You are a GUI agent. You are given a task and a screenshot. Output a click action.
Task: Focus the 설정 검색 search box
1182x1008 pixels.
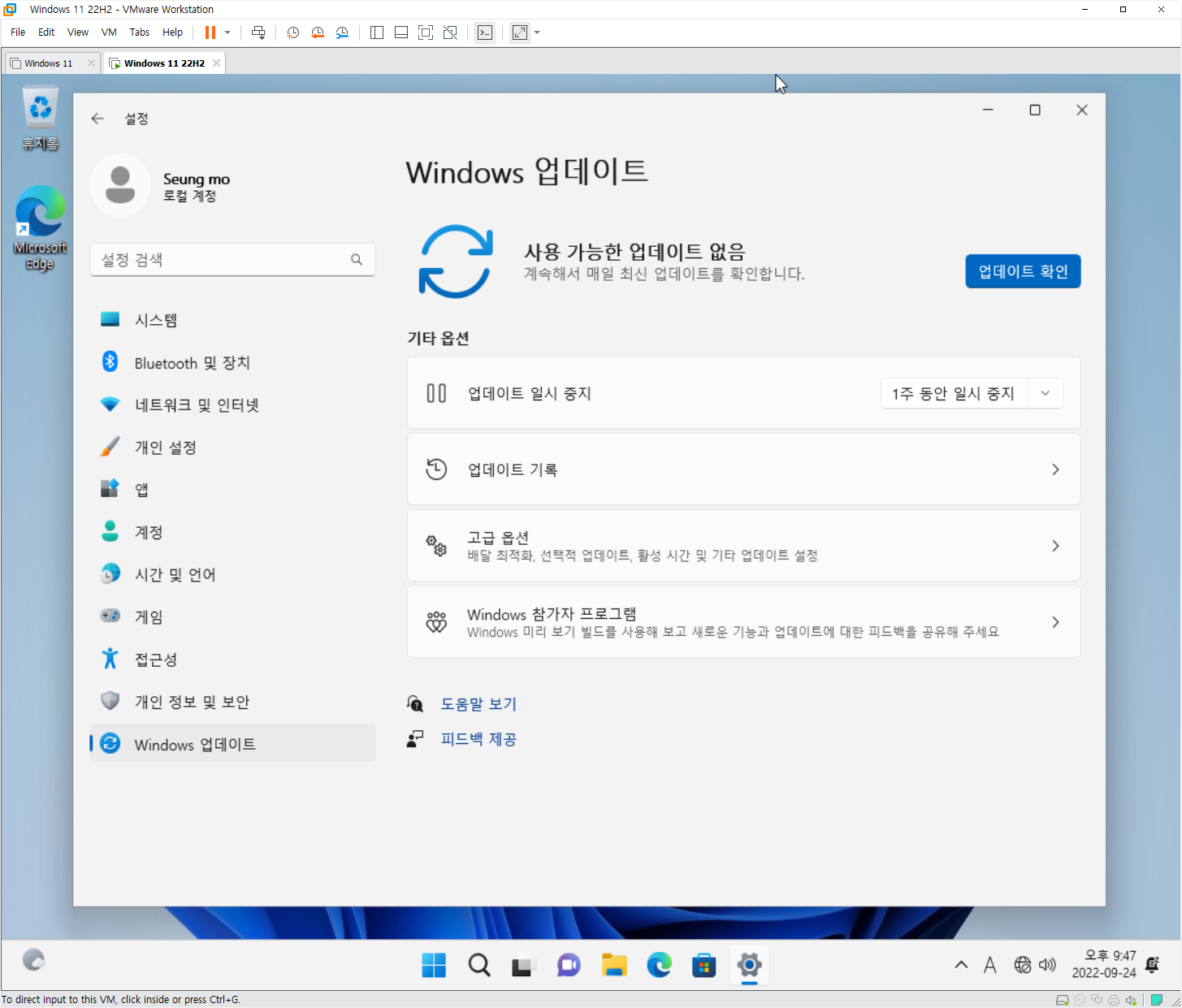(232, 260)
